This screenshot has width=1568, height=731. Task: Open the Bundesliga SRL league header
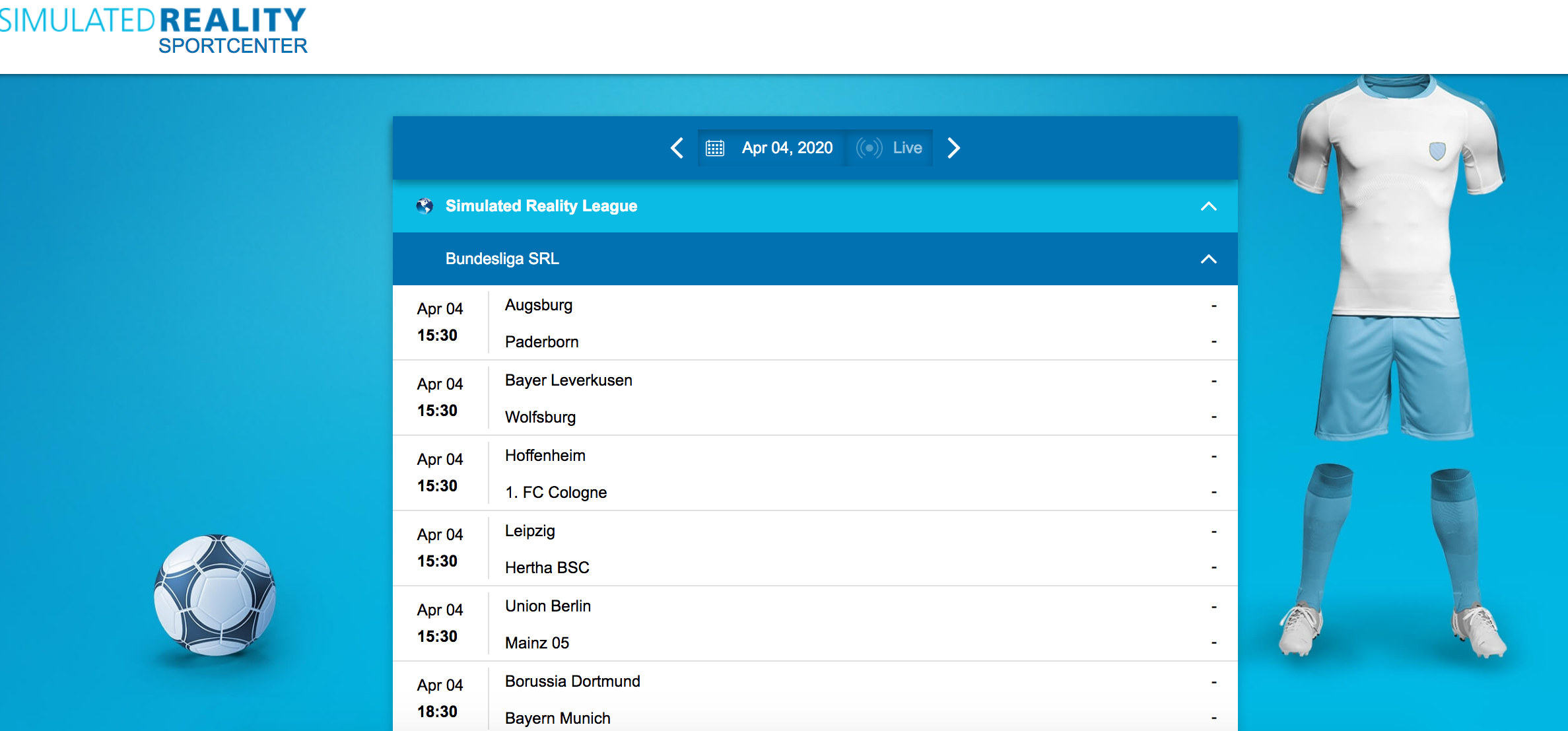tap(502, 259)
